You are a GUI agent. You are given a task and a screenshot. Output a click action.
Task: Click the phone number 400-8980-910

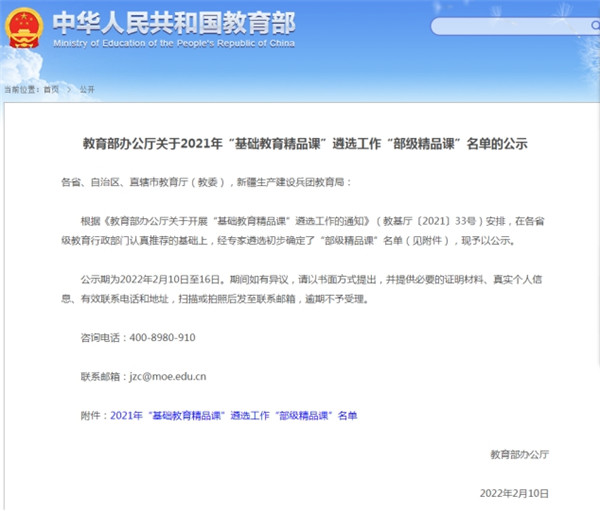(162, 337)
